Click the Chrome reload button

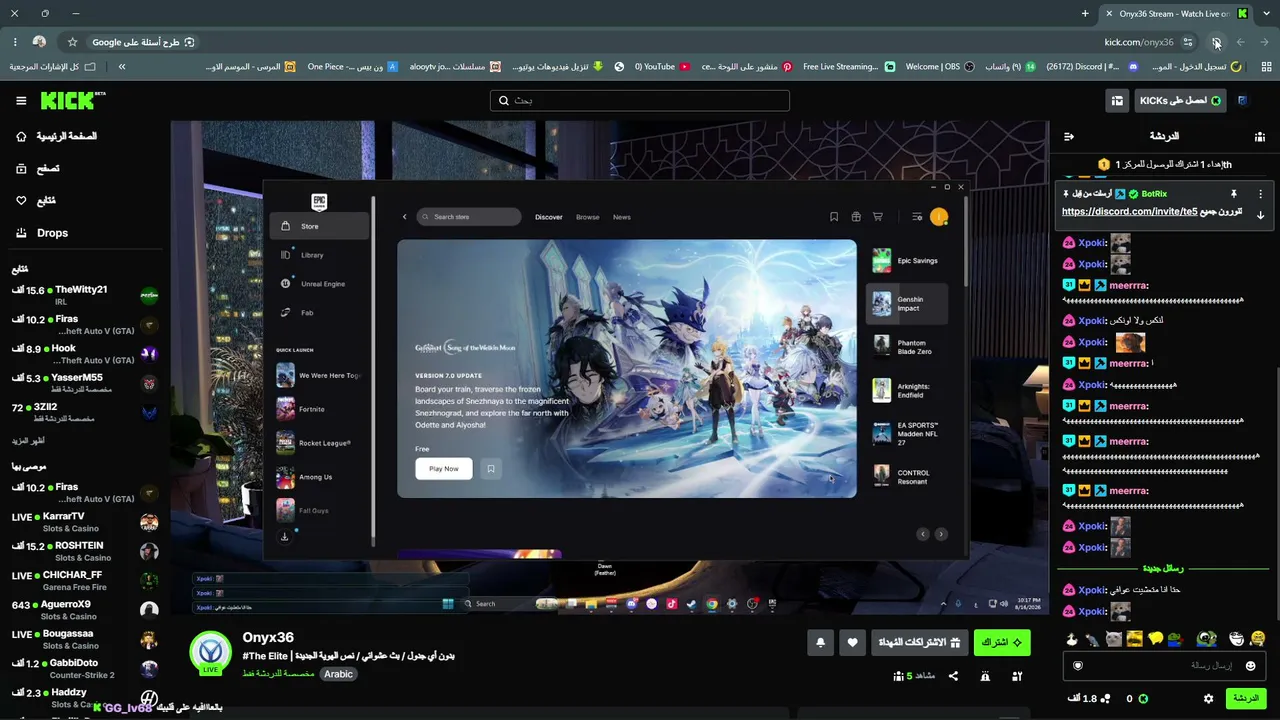click(1216, 42)
